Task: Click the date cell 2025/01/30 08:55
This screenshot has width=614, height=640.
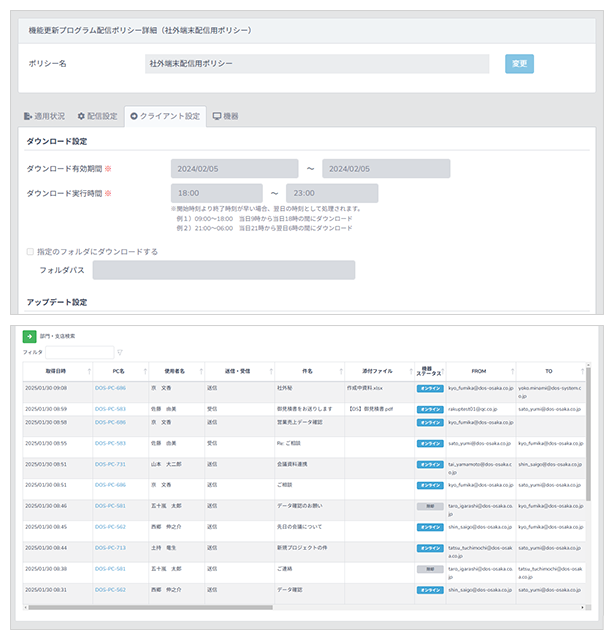Action: pyautogui.click(x=46, y=444)
